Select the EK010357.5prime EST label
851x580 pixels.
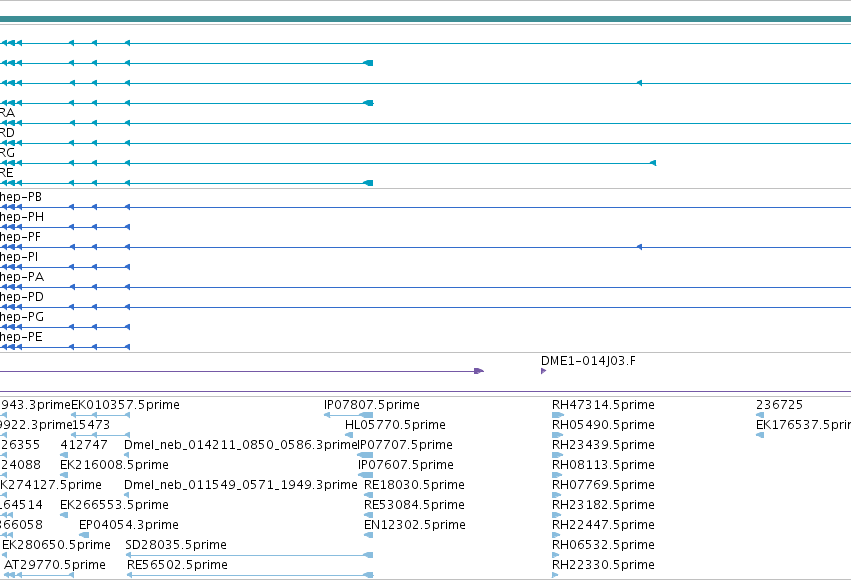click(125, 405)
